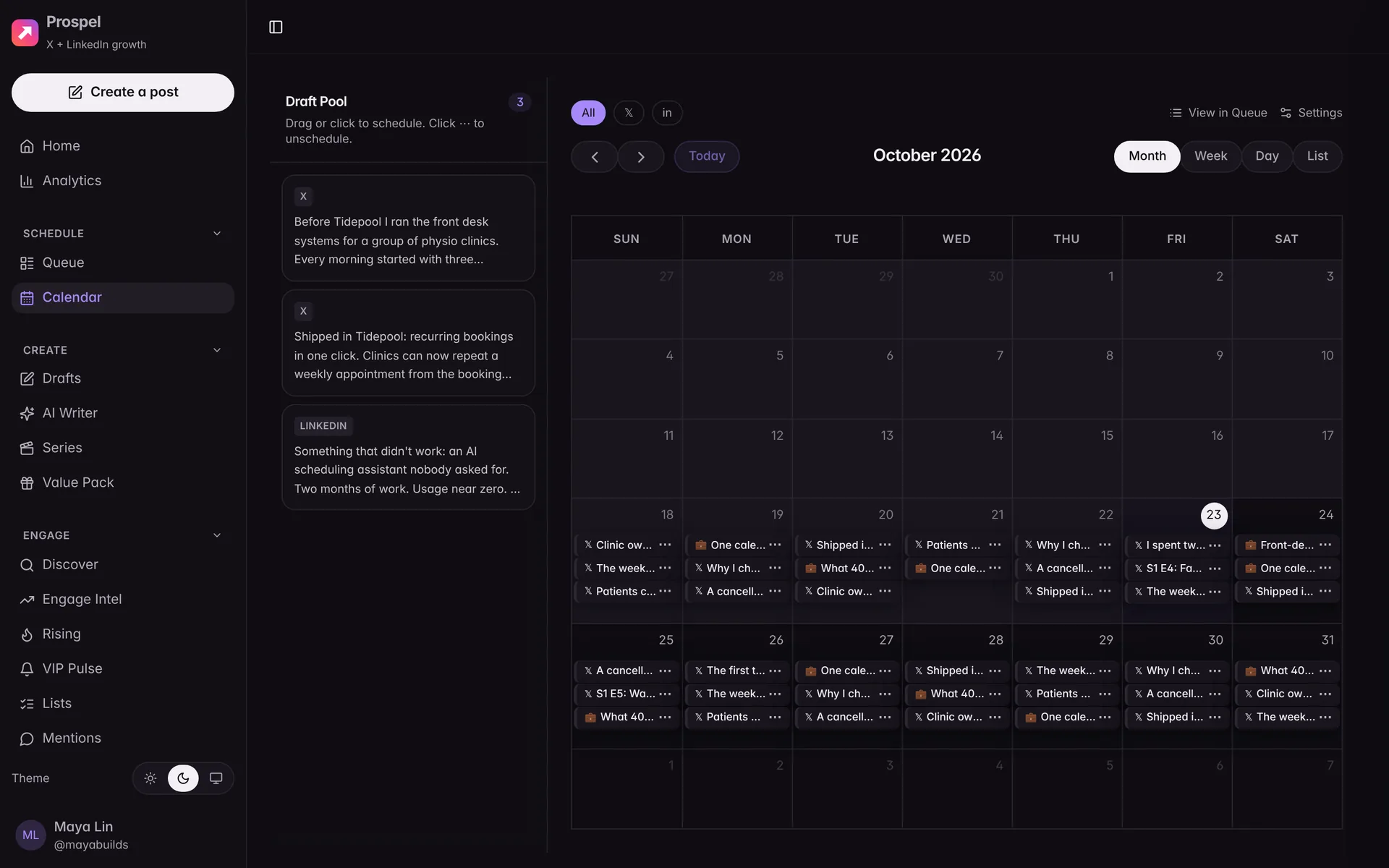Collapse the CREATE section
Image resolution: width=1389 pixels, height=868 pixels.
pyautogui.click(x=217, y=350)
